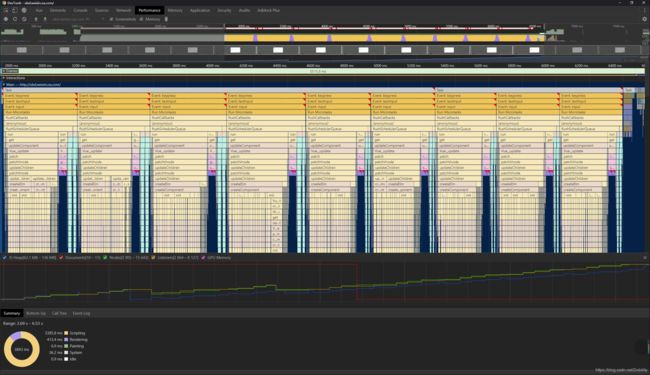
Task: Start recording with the record button
Action: tap(6, 19)
